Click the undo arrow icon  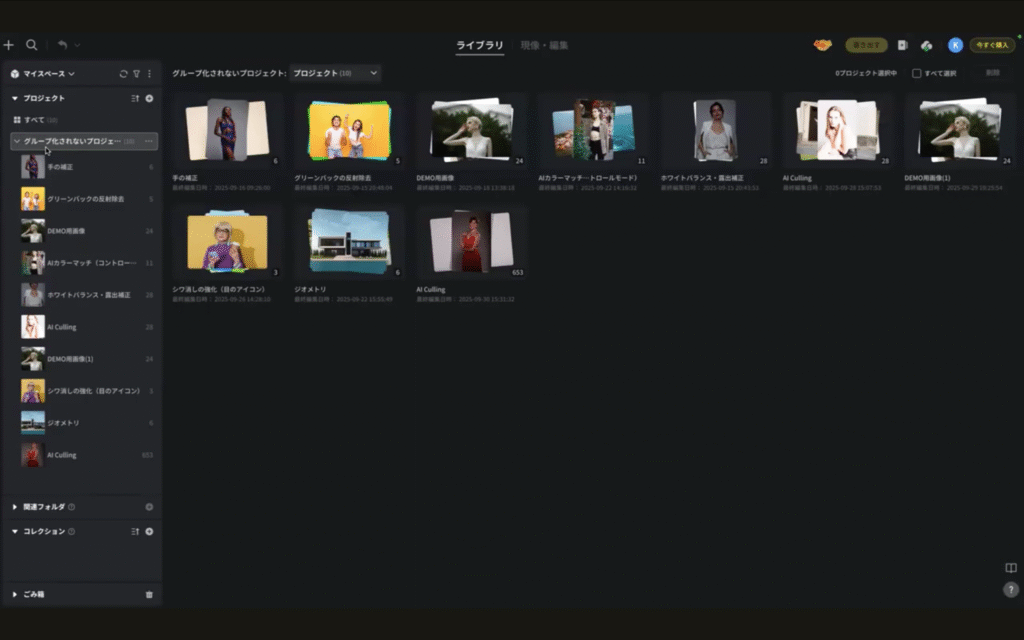pyautogui.click(x=63, y=45)
